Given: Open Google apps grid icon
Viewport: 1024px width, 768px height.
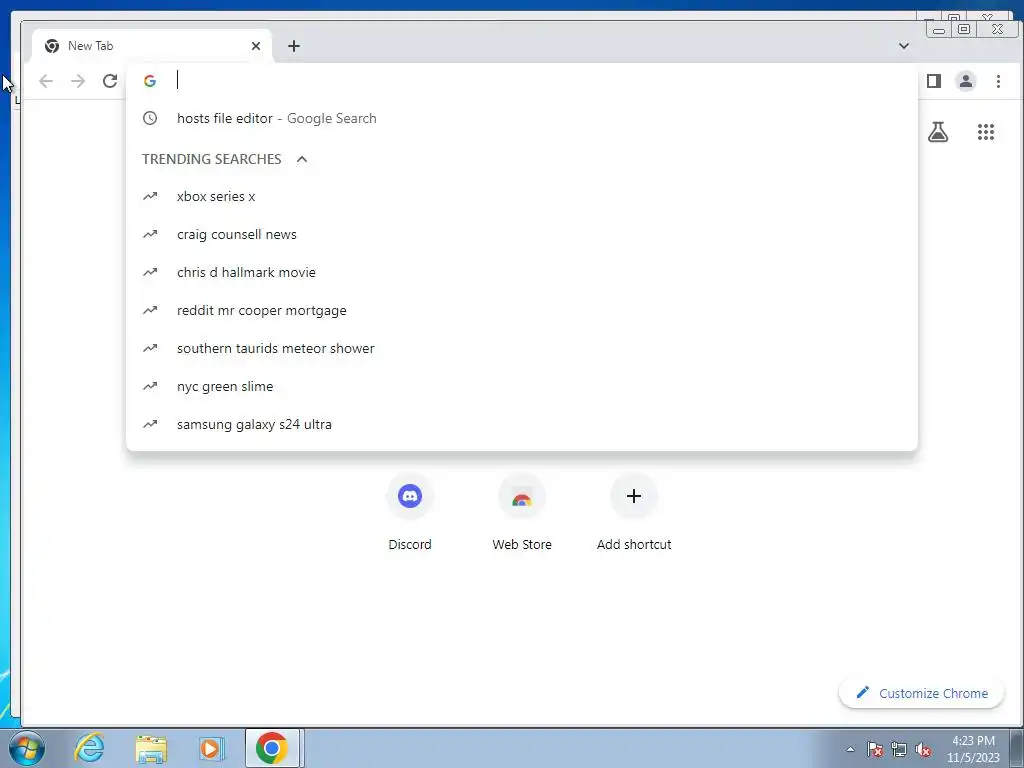Looking at the screenshot, I should point(985,133).
